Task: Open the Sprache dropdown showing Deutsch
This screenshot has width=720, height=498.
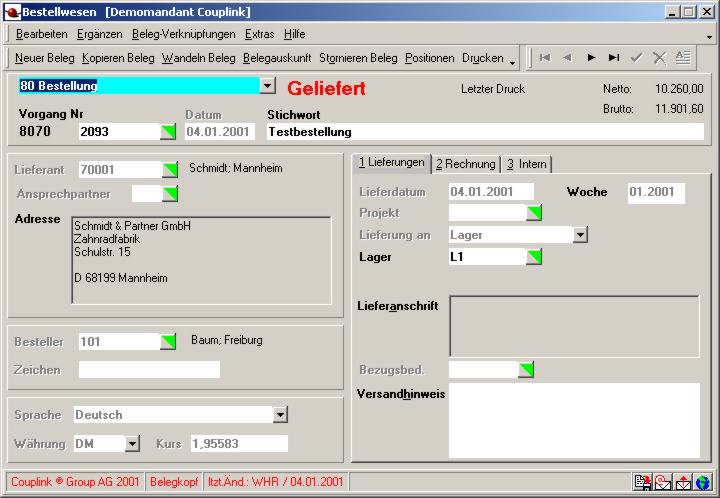Action: coord(280,415)
